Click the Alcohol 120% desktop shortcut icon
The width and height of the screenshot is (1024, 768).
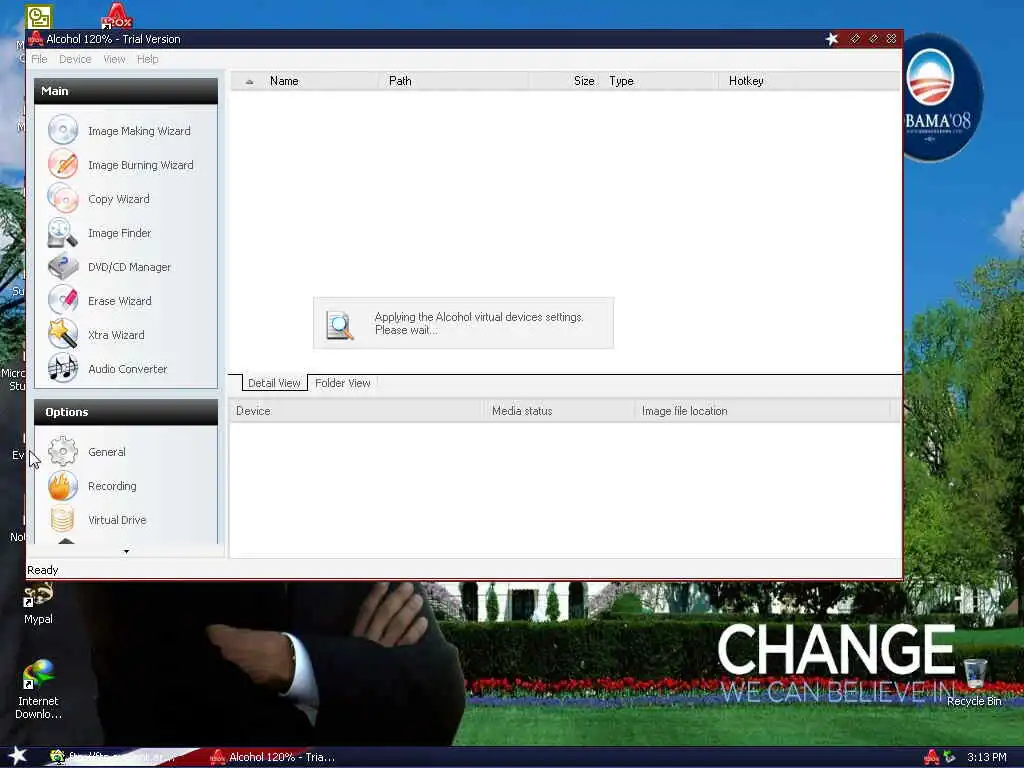tap(116, 16)
